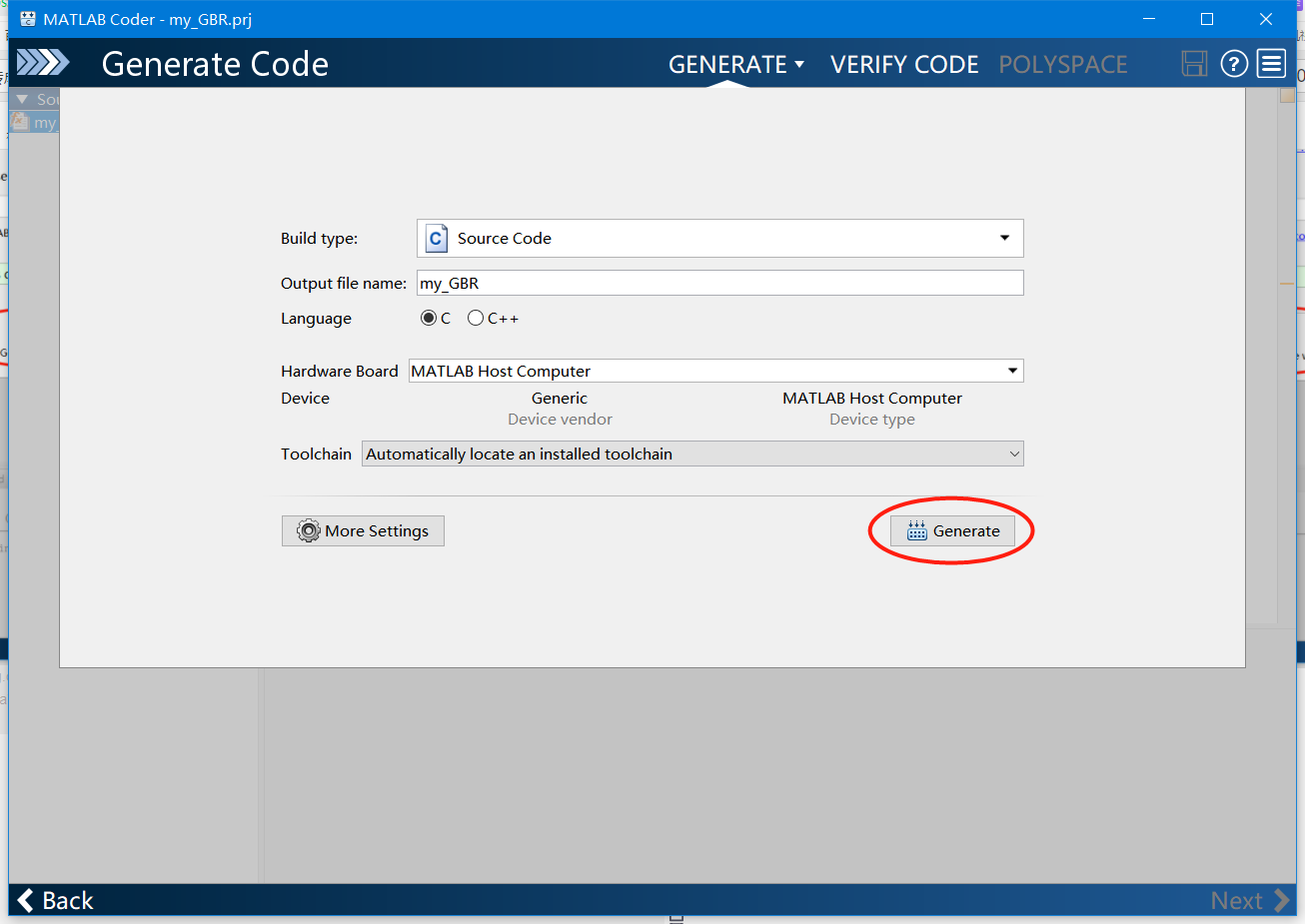Image resolution: width=1305 pixels, height=924 pixels.
Task: Click the layout hamburger menu icon
Action: (1271, 63)
